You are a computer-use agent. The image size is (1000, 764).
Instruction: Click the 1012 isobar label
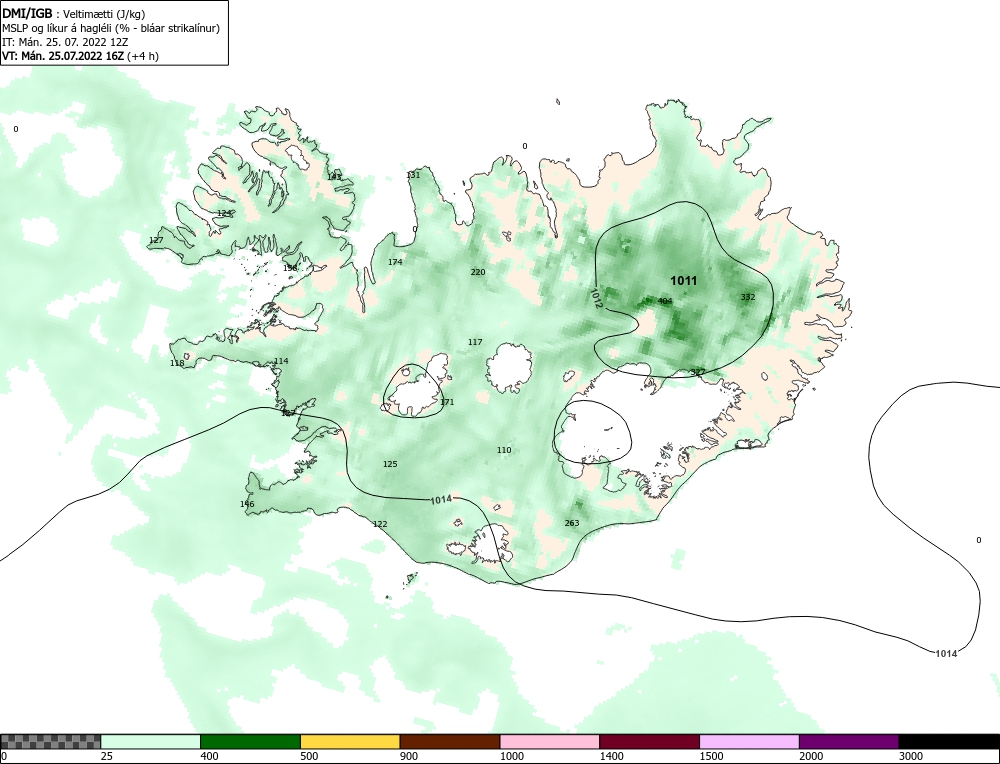point(596,298)
